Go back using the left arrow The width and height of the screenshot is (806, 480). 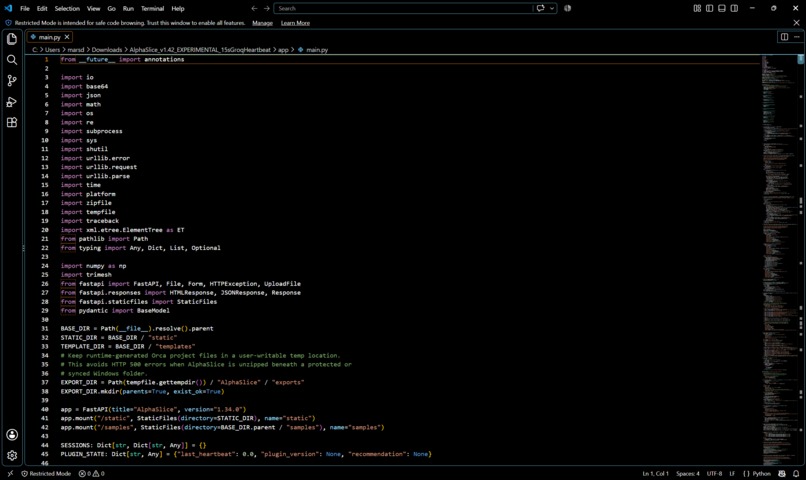(254, 8)
